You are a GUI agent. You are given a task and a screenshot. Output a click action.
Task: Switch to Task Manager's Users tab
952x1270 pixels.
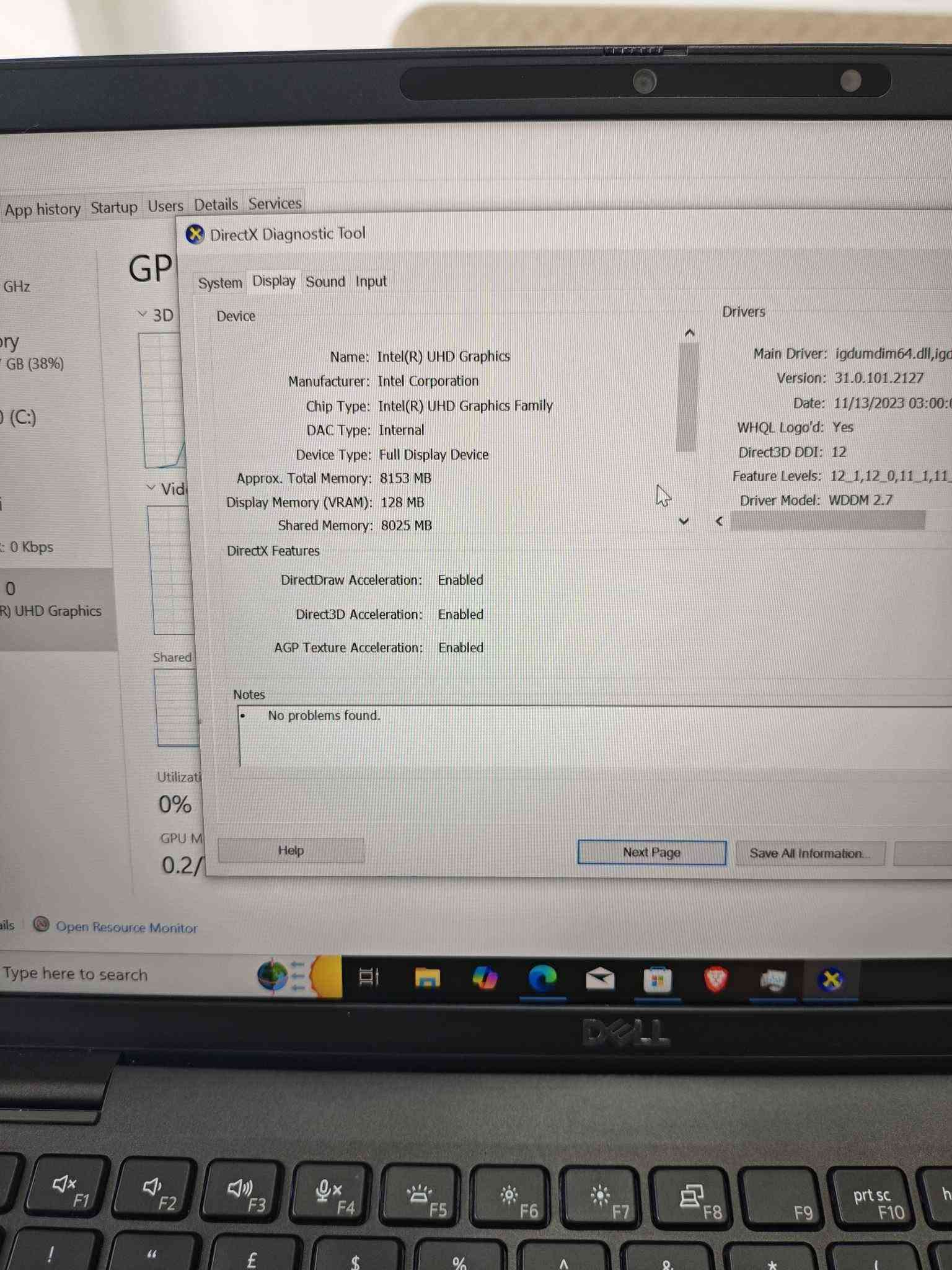165,206
